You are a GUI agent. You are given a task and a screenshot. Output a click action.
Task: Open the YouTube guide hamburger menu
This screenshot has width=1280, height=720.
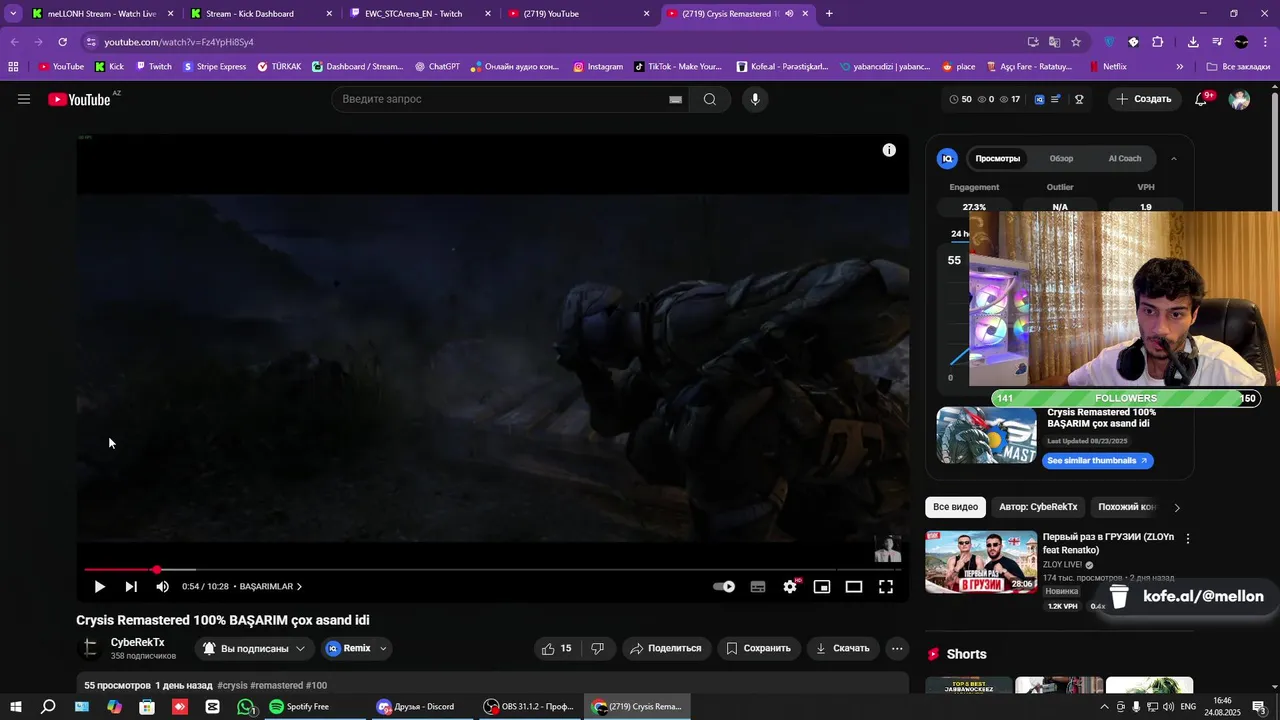(24, 99)
